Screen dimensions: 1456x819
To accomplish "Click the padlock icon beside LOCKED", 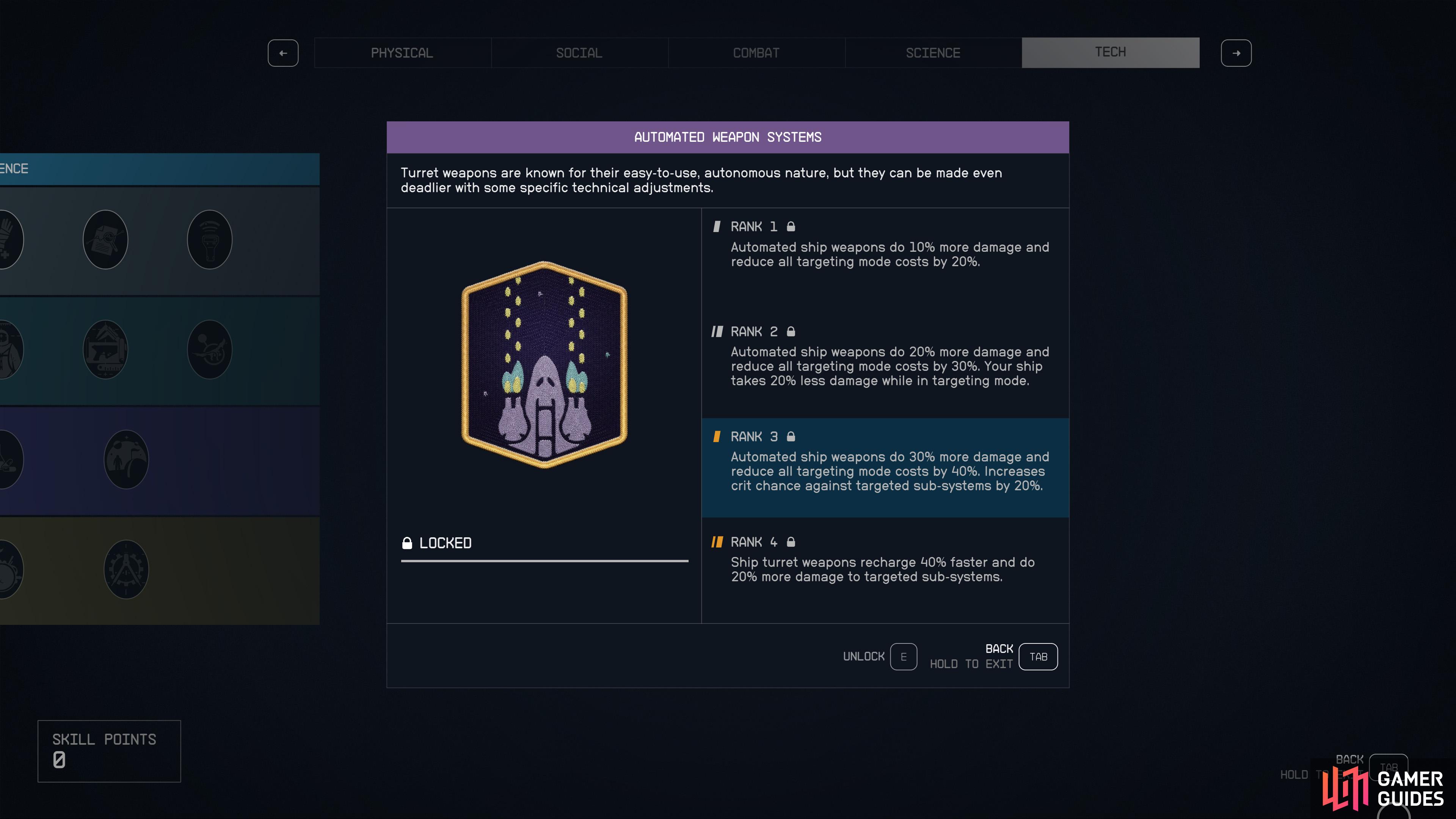I will click(x=407, y=543).
